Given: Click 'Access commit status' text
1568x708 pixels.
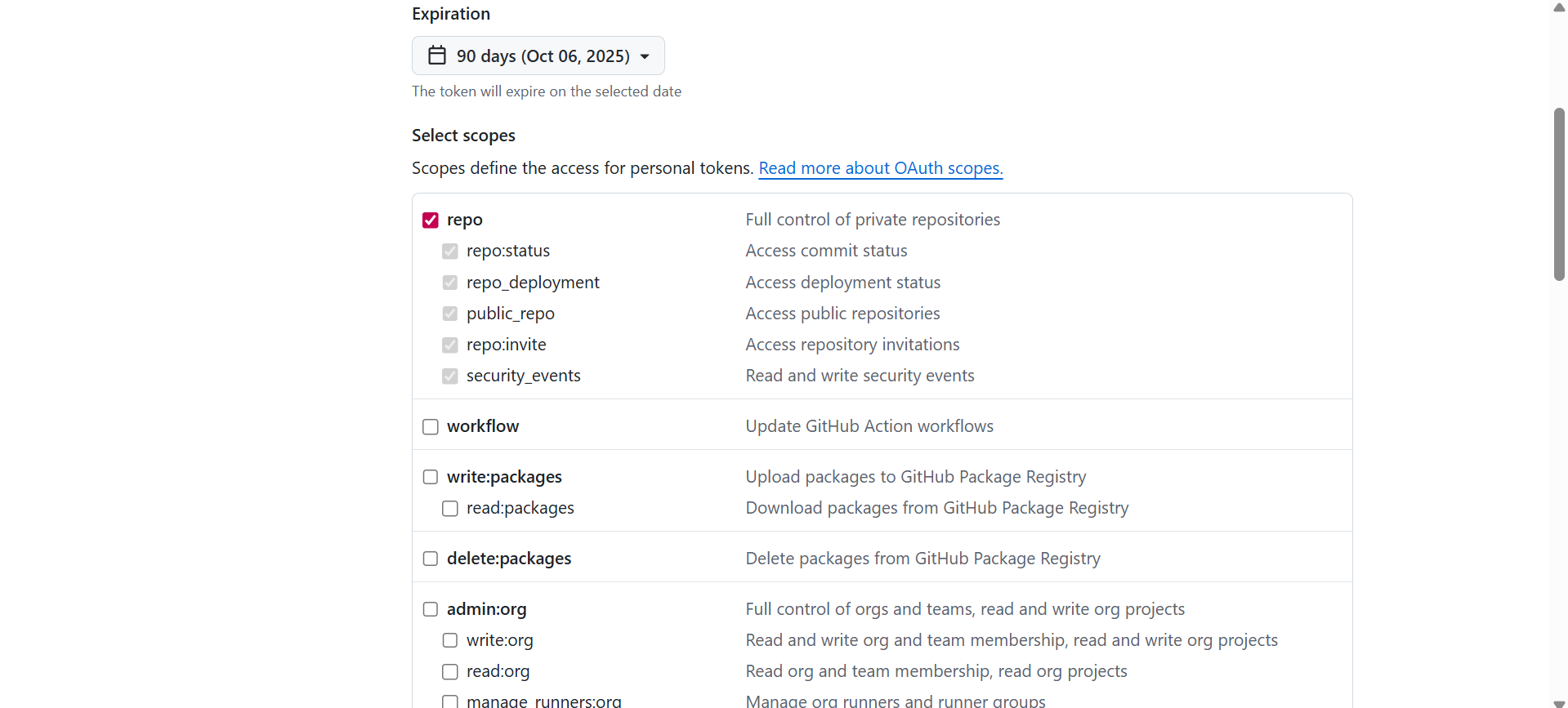Looking at the screenshot, I should coord(827,251).
